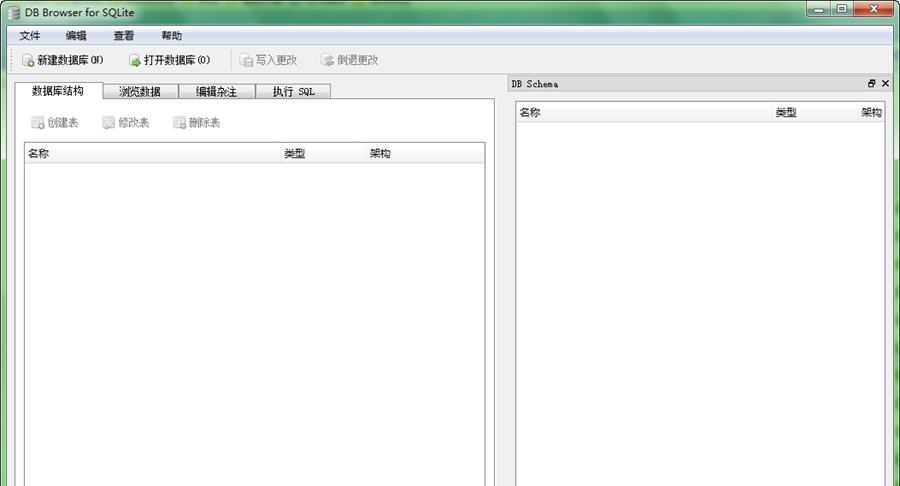This screenshot has width=900, height=486.
Task: Click 架构 column header in DB Schema panel
Action: [871, 112]
